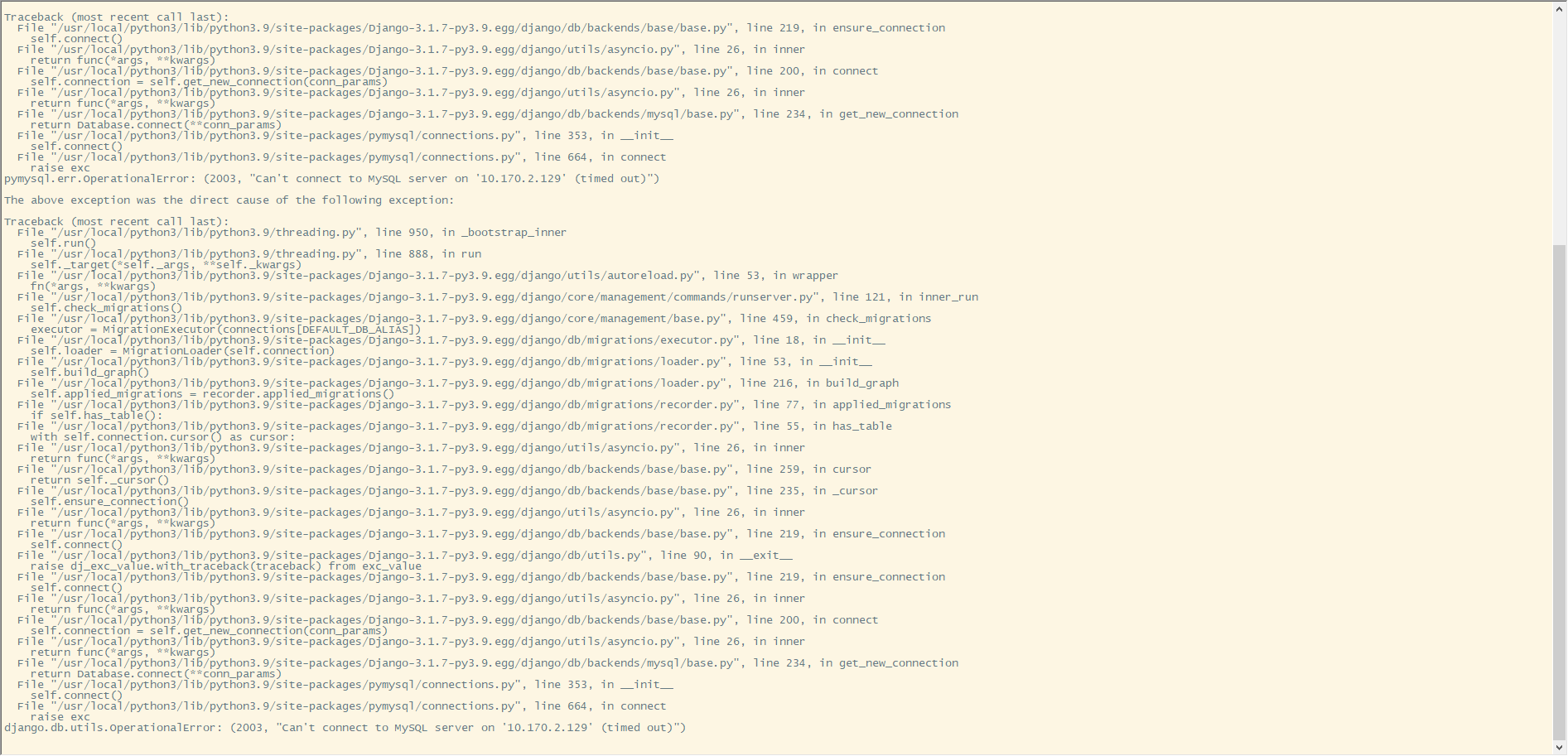Click the 'fn(*args, **kwargs)' code line
1568x756 pixels.
coord(94,287)
